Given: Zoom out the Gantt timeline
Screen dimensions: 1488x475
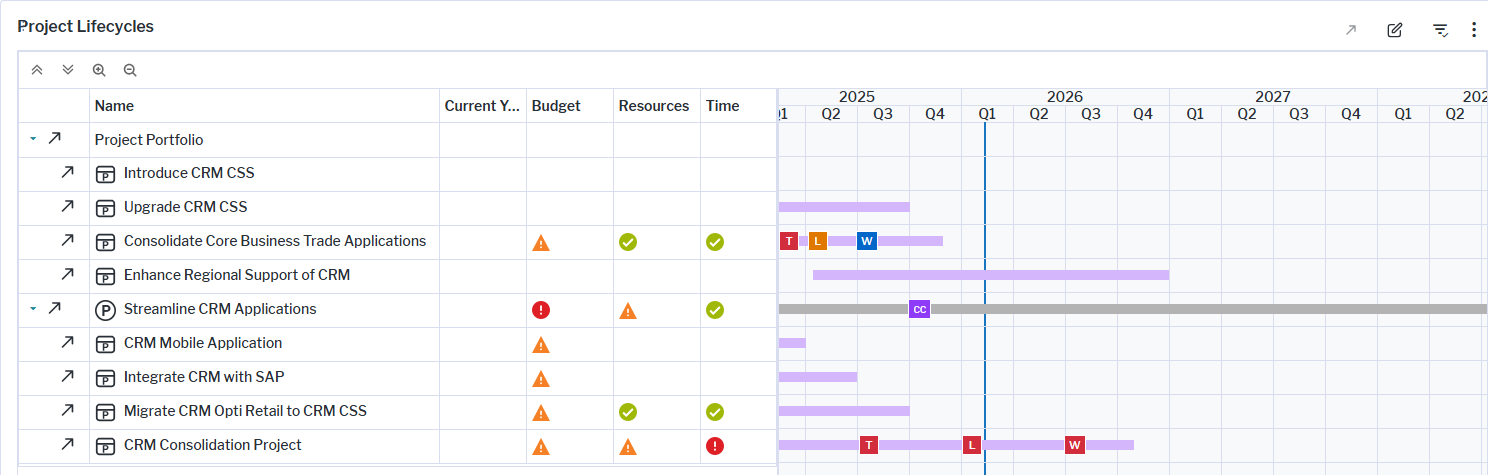Looking at the screenshot, I should [x=130, y=70].
